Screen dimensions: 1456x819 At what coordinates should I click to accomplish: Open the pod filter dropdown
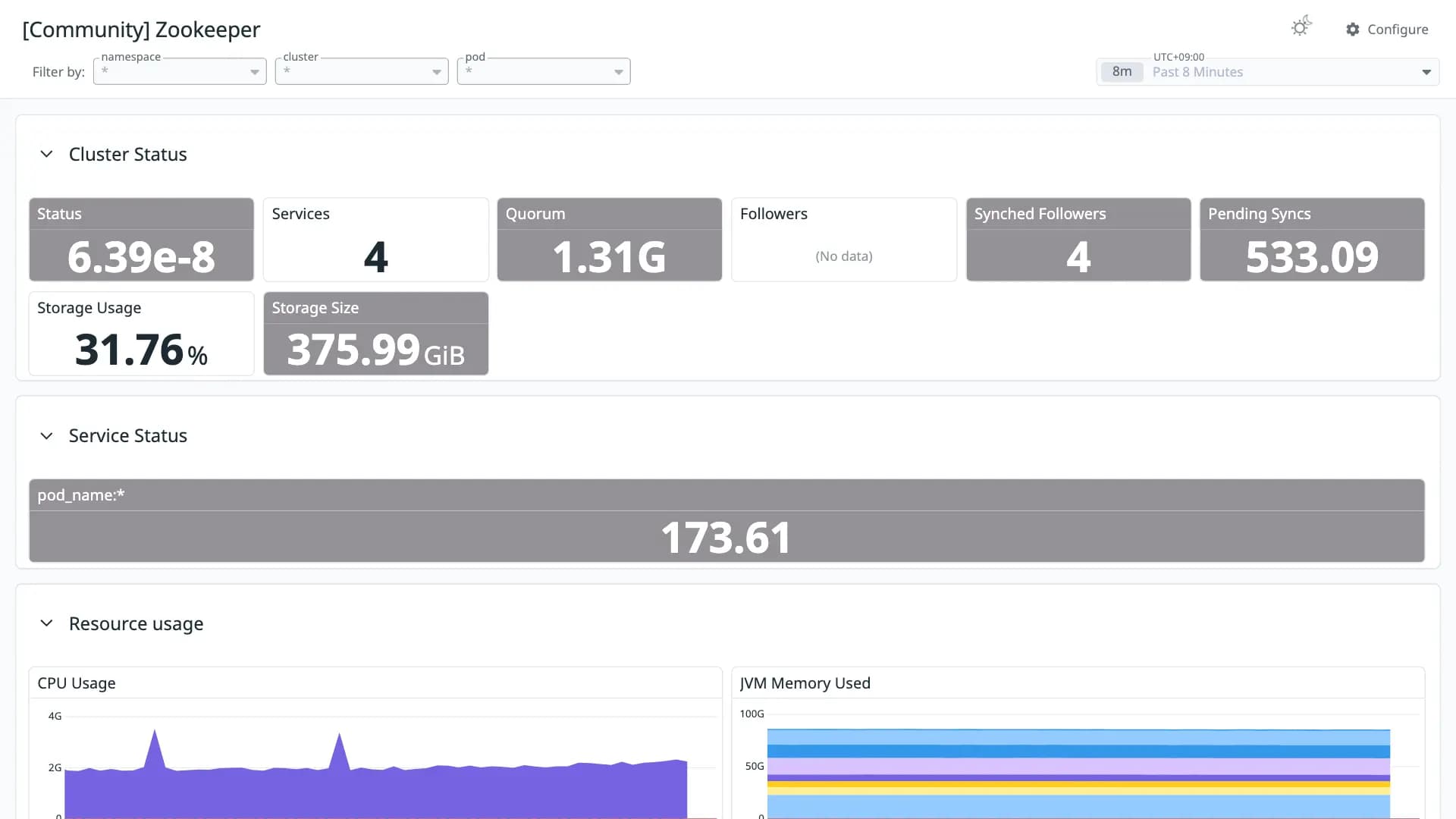tap(544, 71)
